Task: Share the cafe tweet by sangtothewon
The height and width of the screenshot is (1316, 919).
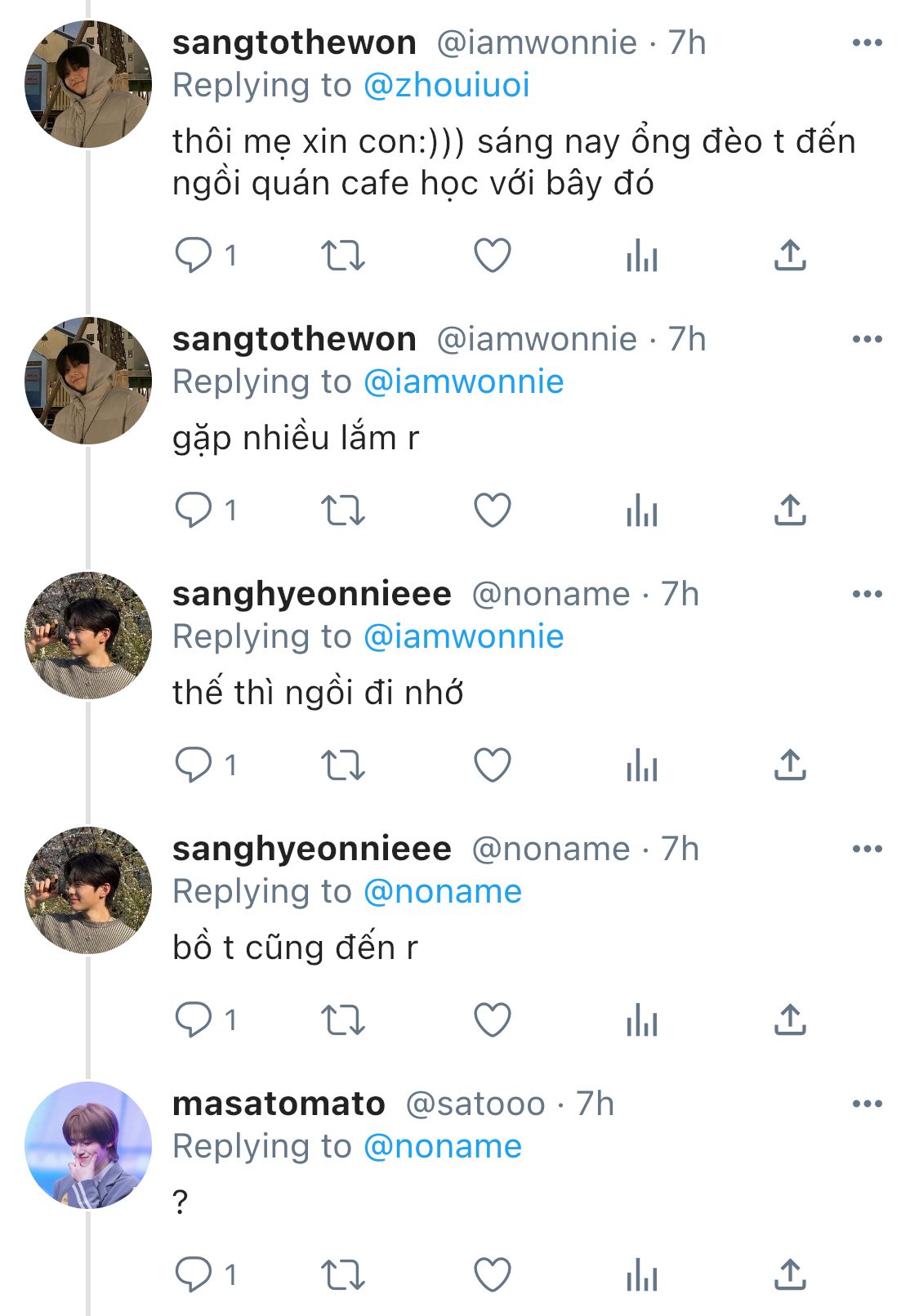Action: (790, 256)
